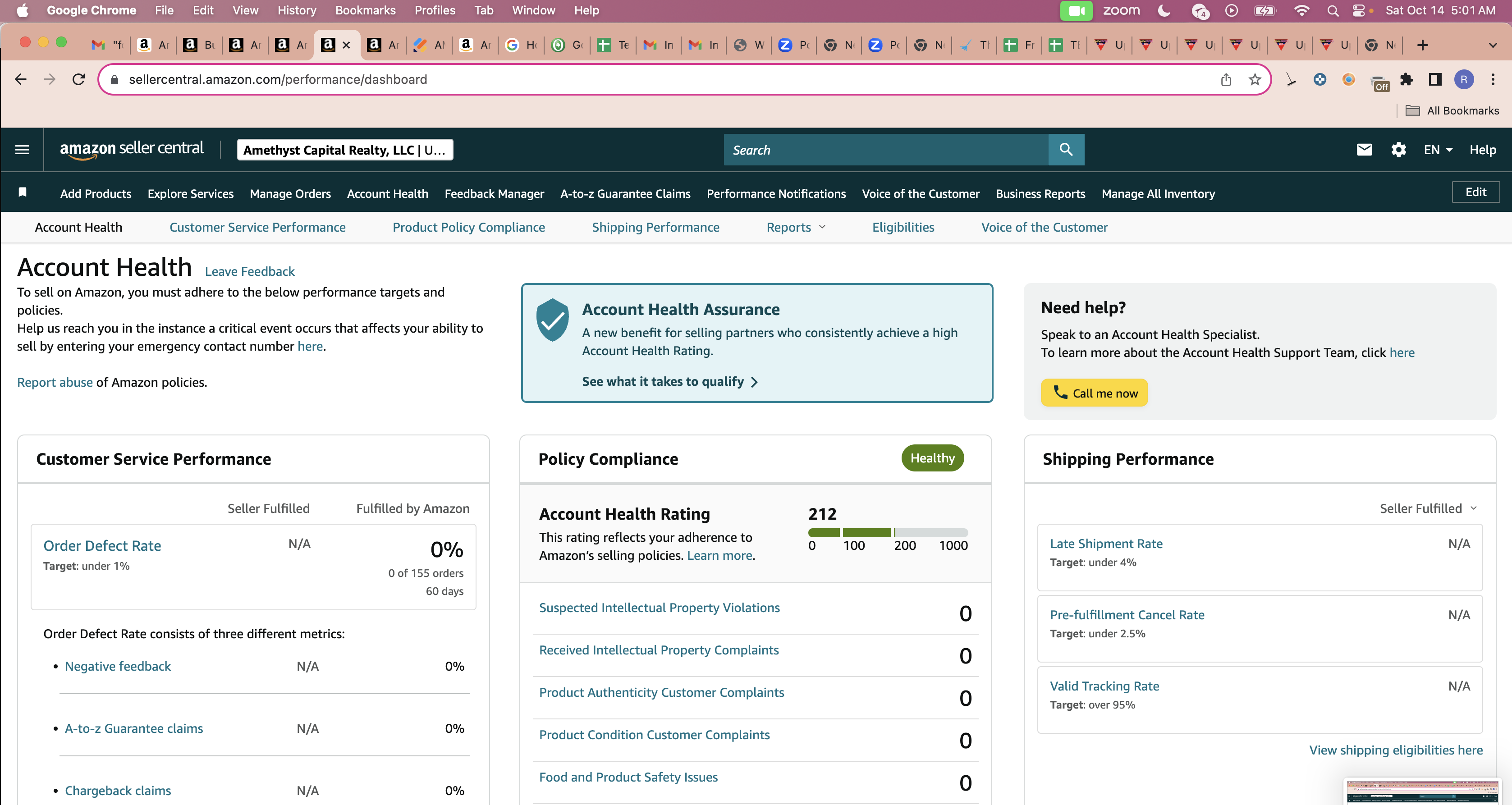Click the screenshot preview thumbnail
1512x805 pixels.
point(1422,791)
